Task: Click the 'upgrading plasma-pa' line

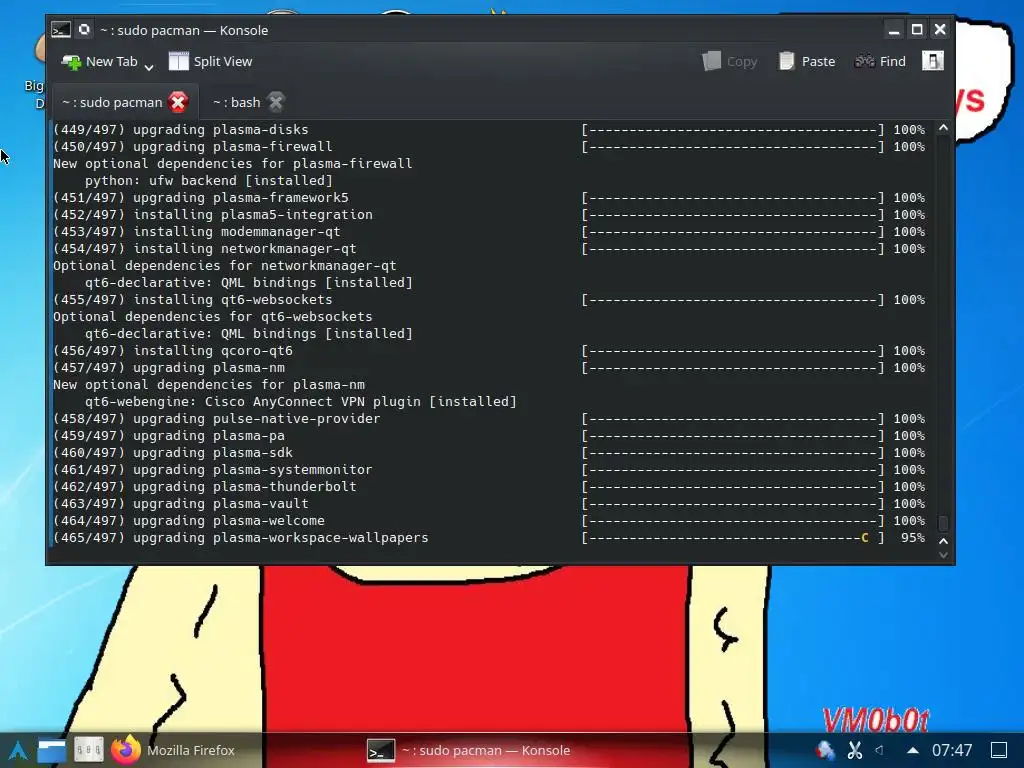Action: 169,436
